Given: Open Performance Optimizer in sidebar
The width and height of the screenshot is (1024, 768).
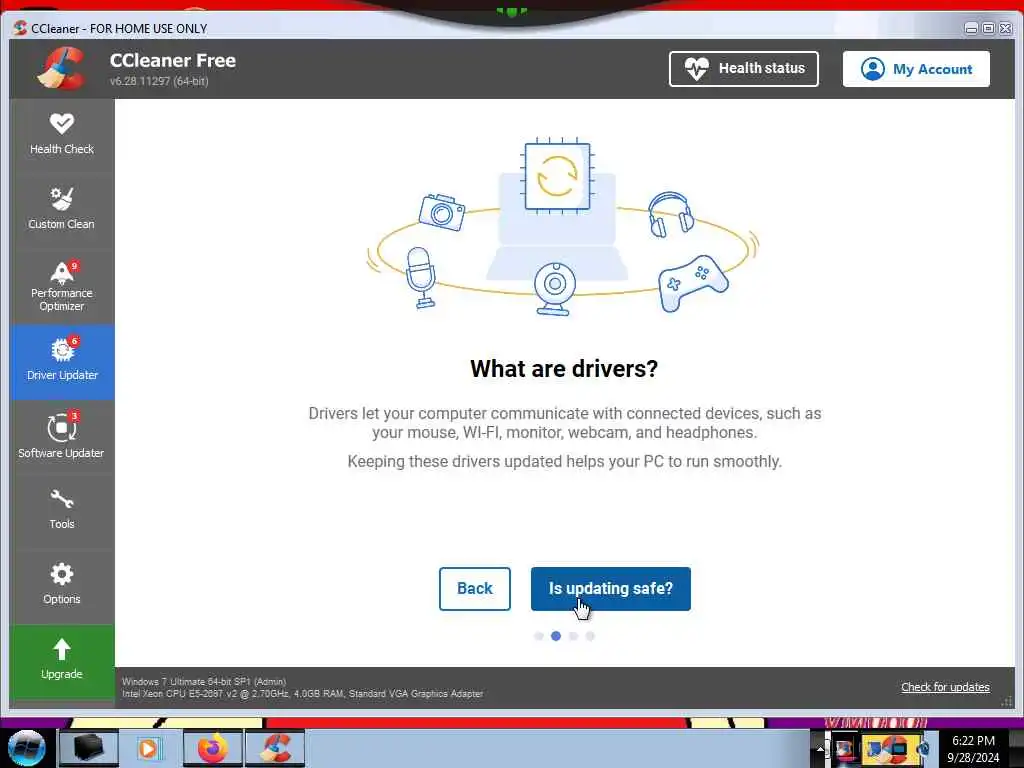Looking at the screenshot, I should [x=62, y=286].
